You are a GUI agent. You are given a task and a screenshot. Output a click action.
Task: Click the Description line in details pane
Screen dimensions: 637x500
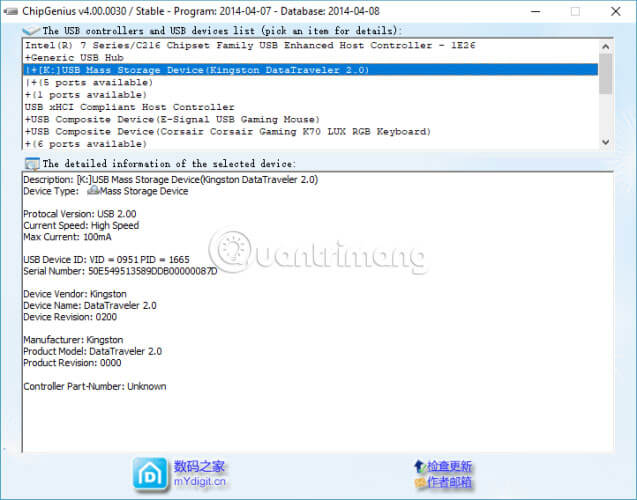pyautogui.click(x=171, y=180)
